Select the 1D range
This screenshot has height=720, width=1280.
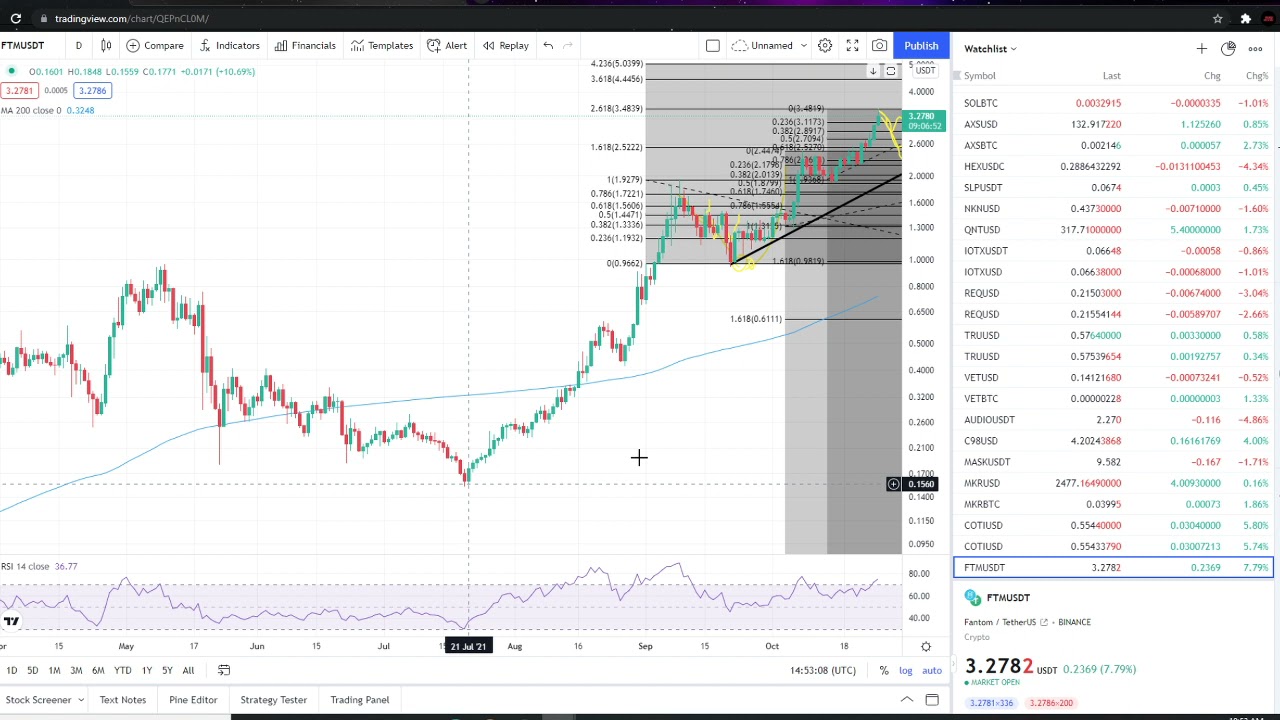11,670
